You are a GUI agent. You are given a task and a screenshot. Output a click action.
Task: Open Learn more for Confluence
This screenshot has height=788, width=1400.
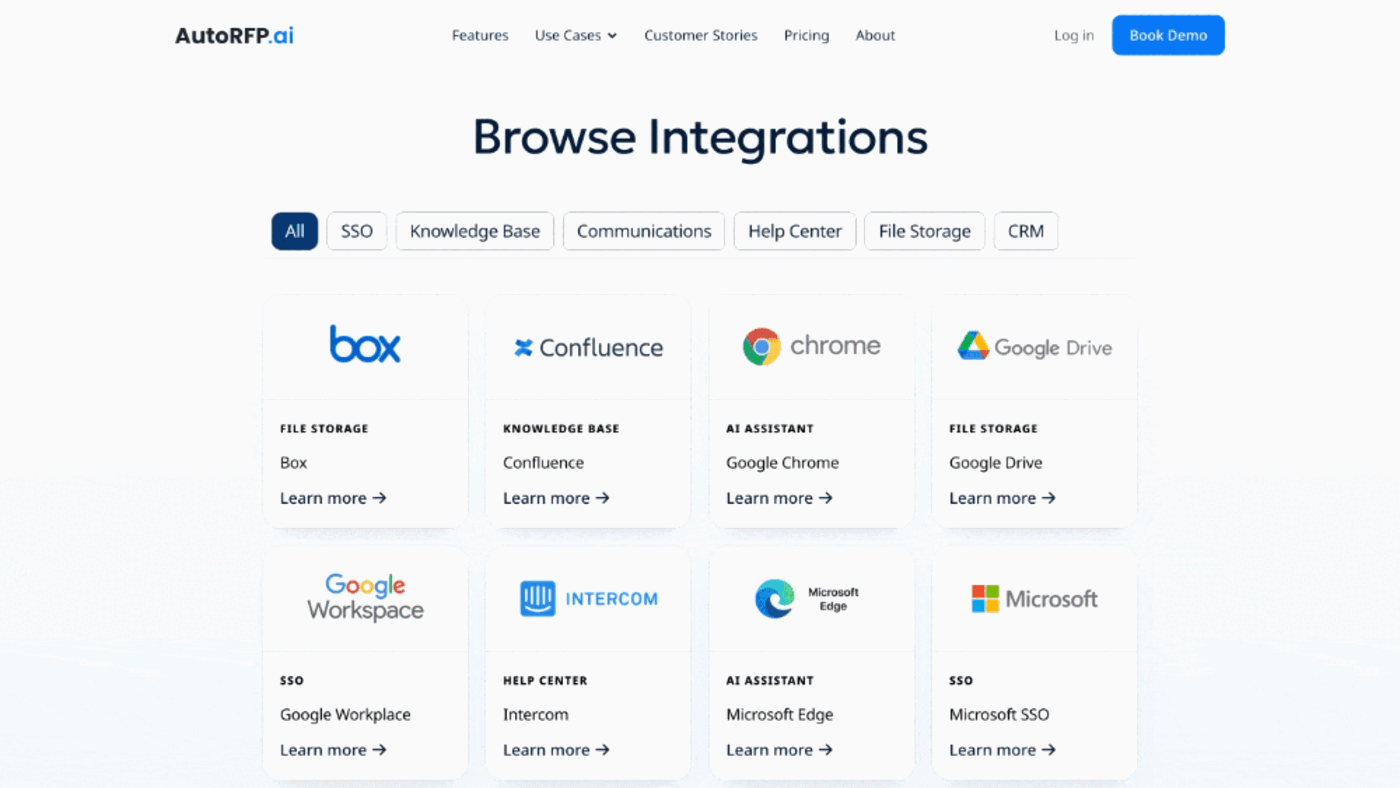click(556, 497)
